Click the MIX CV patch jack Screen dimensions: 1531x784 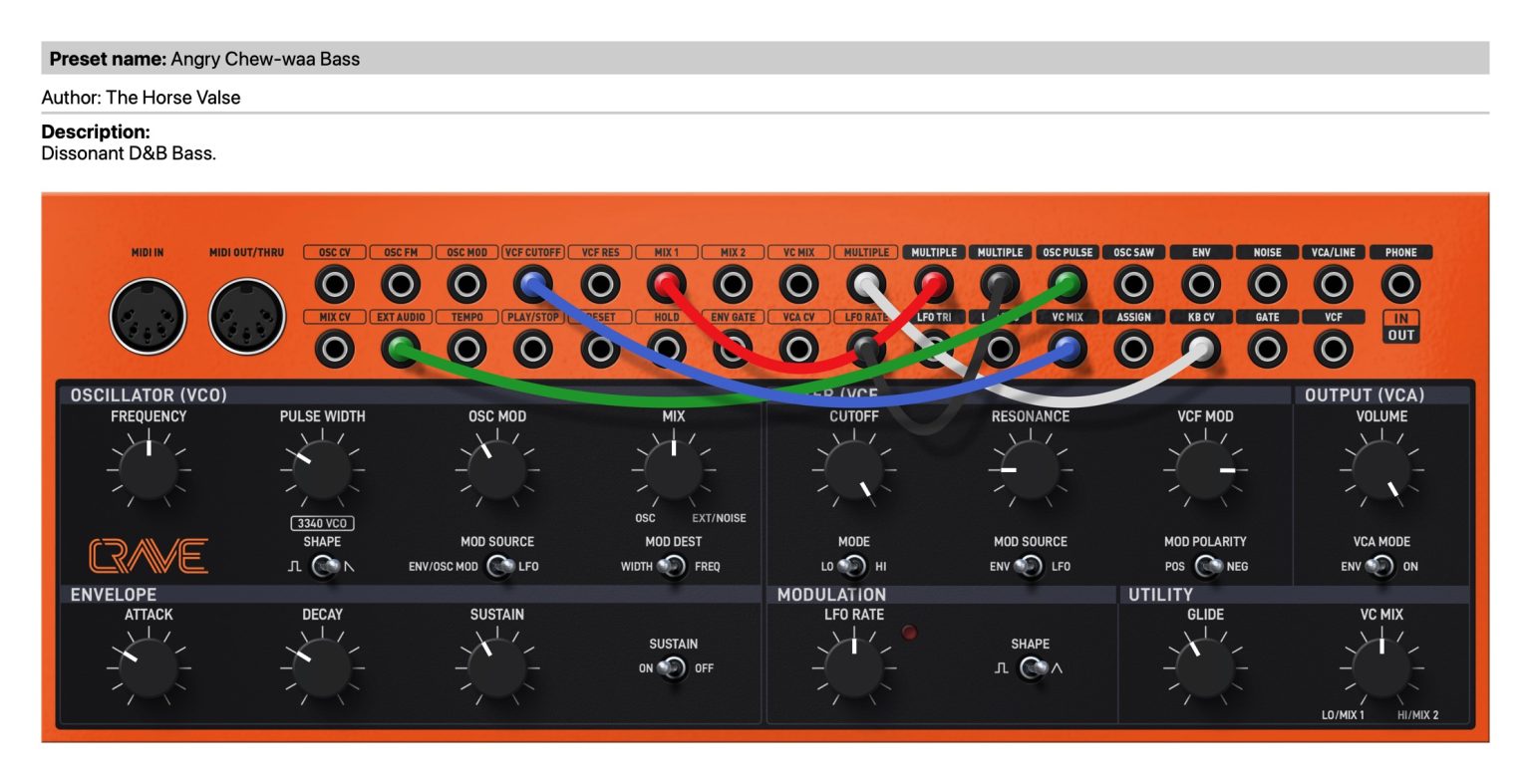334,350
